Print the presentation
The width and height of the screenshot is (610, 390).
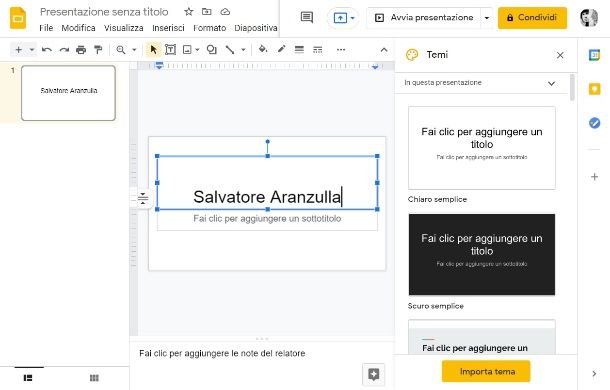[81, 49]
